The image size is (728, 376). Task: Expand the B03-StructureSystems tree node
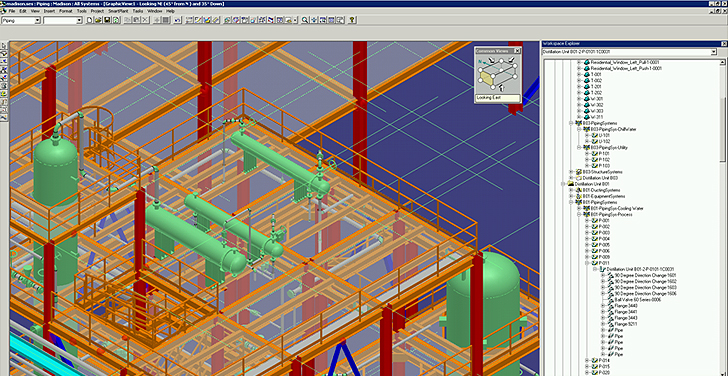pyautogui.click(x=571, y=172)
